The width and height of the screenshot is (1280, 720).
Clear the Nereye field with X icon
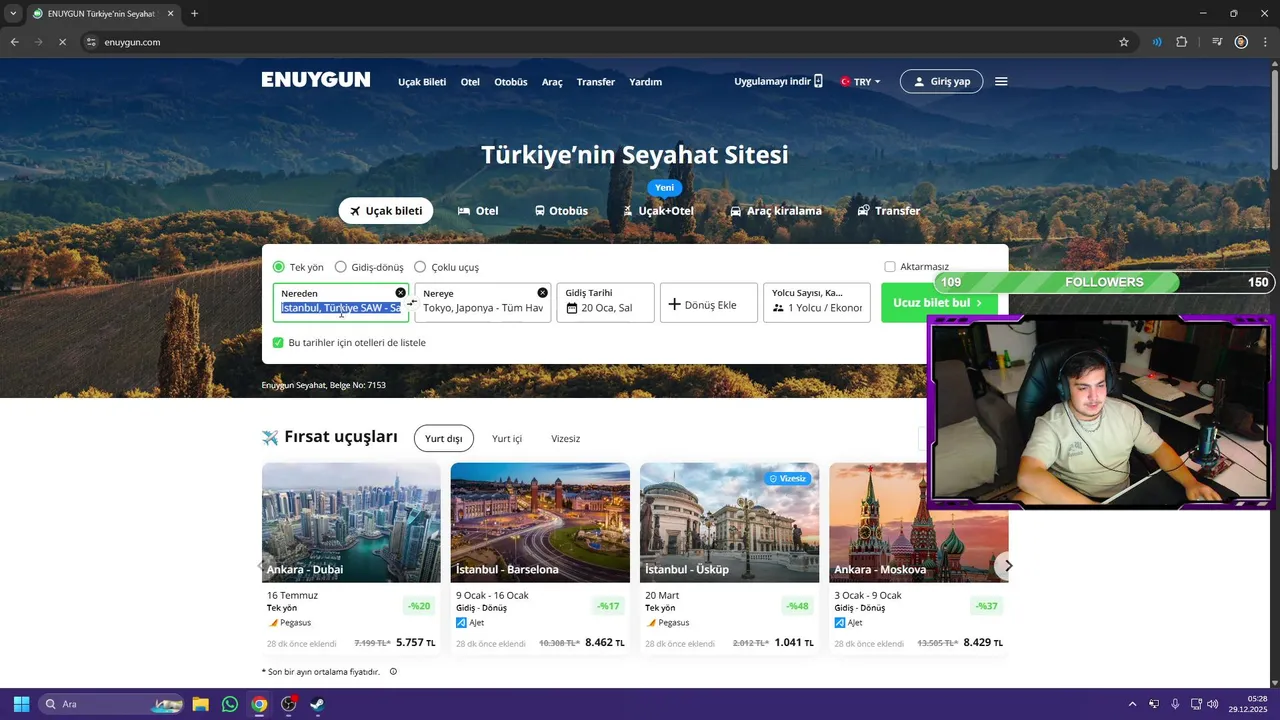coord(543,292)
